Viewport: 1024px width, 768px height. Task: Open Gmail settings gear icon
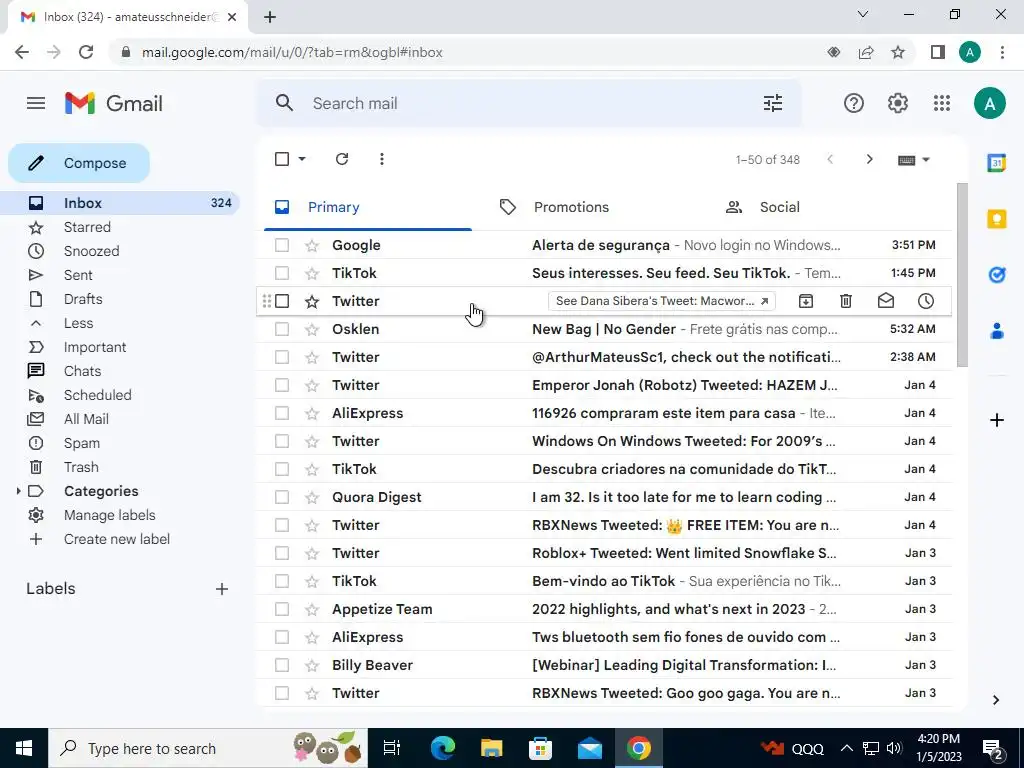click(x=897, y=103)
